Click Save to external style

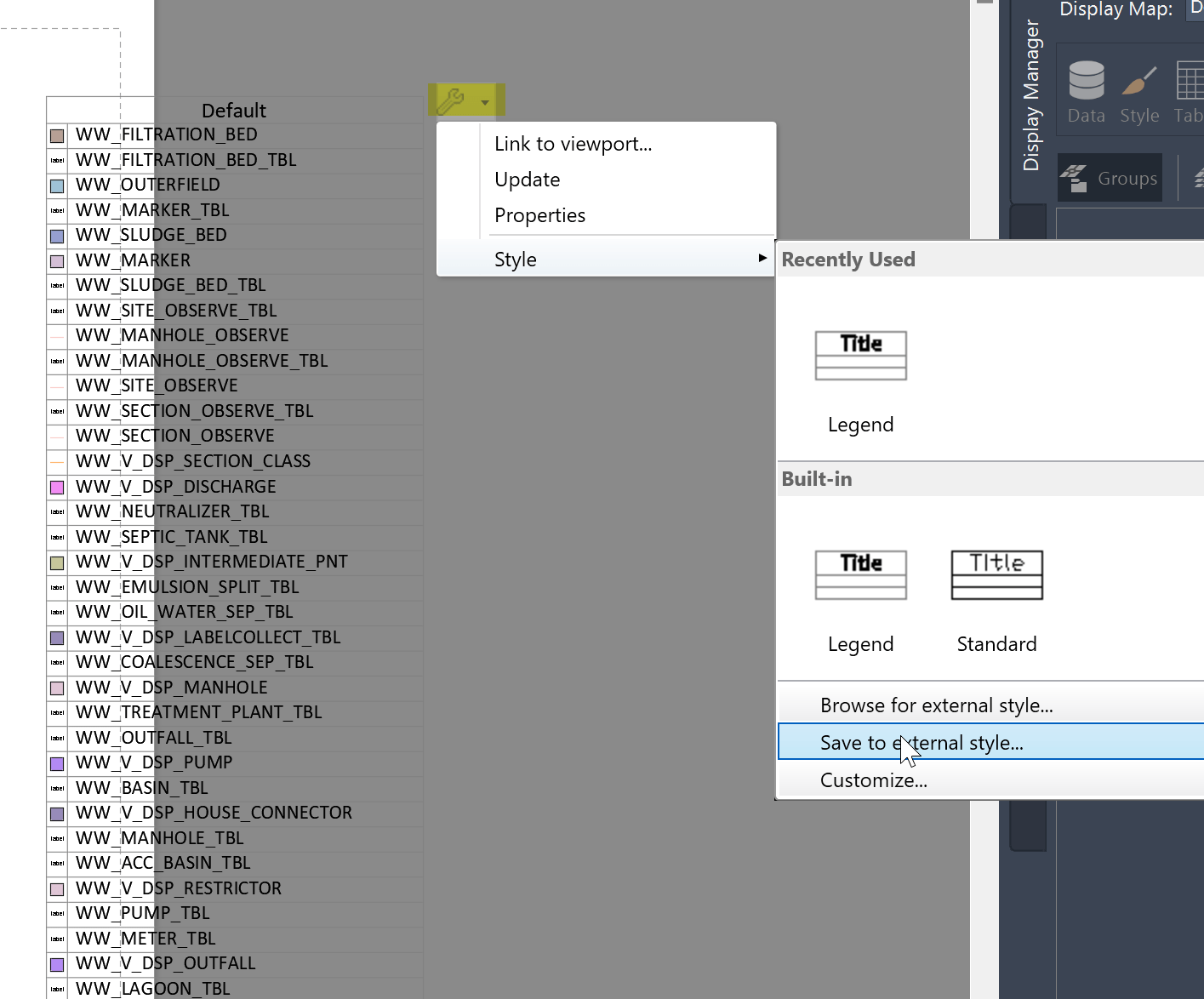click(921, 742)
